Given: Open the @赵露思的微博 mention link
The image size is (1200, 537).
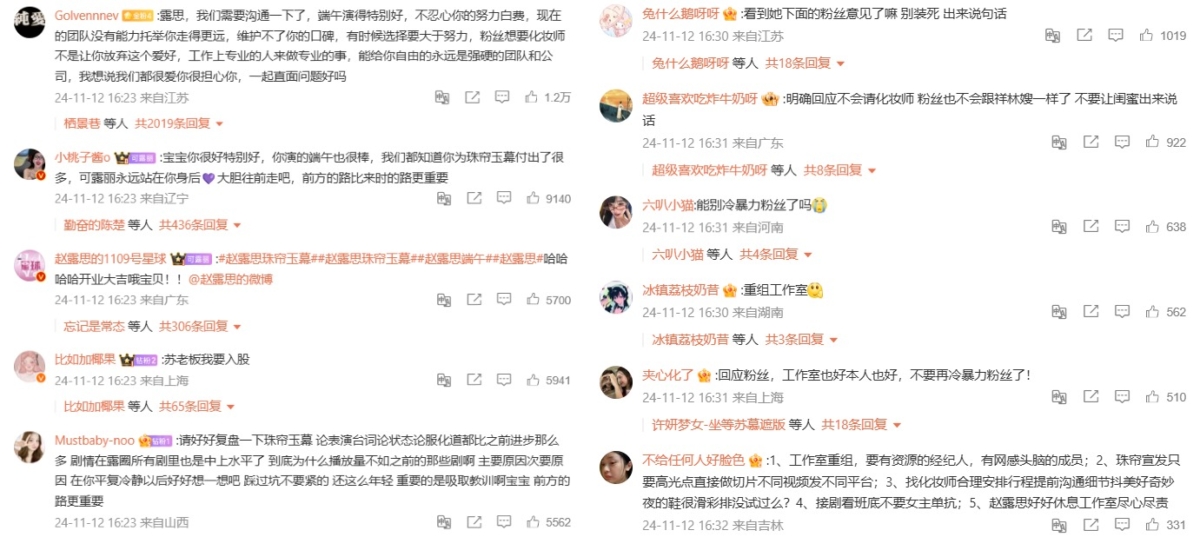Looking at the screenshot, I should coord(233,280).
